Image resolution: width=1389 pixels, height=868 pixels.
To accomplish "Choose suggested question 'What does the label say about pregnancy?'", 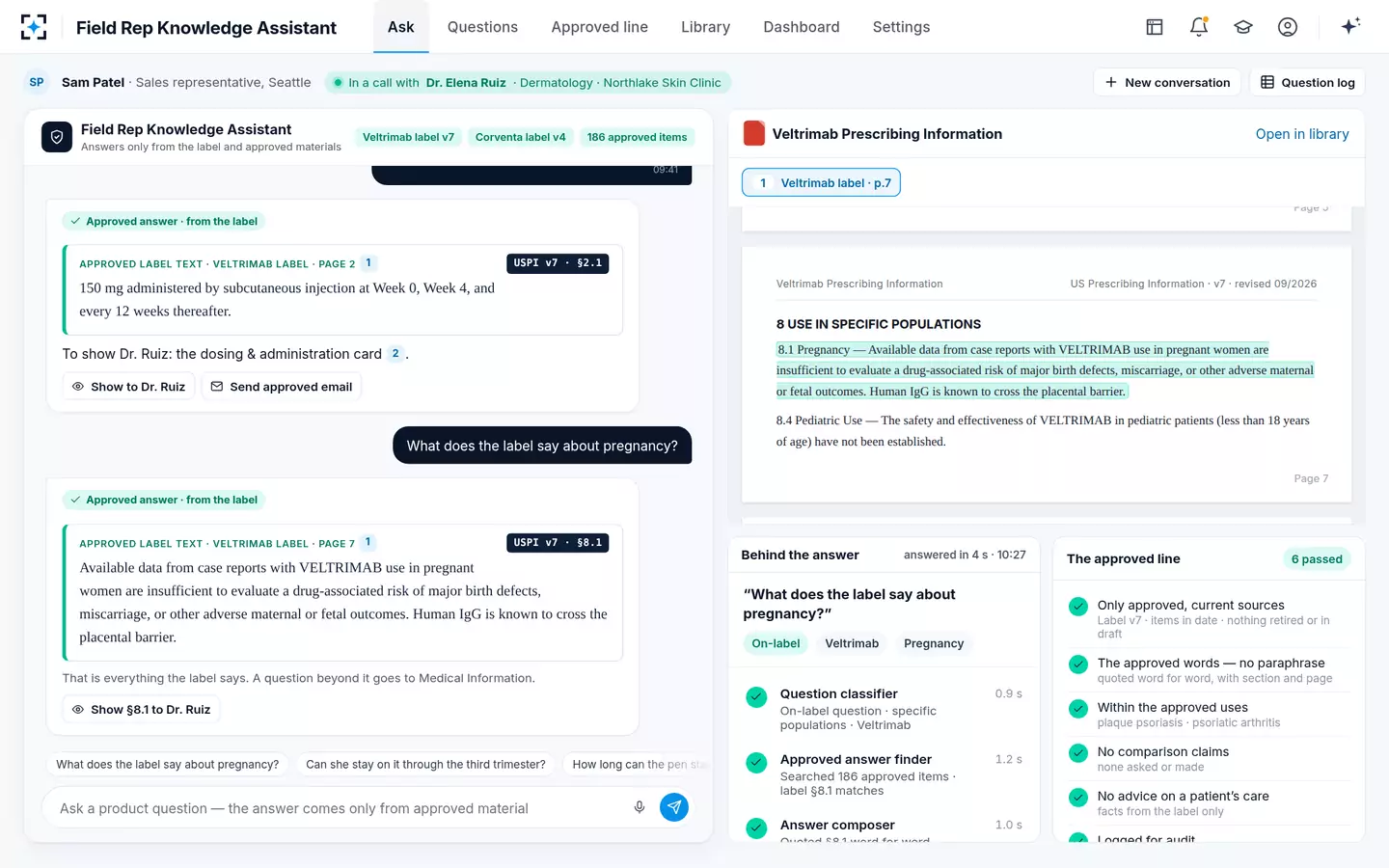I will coord(168,765).
